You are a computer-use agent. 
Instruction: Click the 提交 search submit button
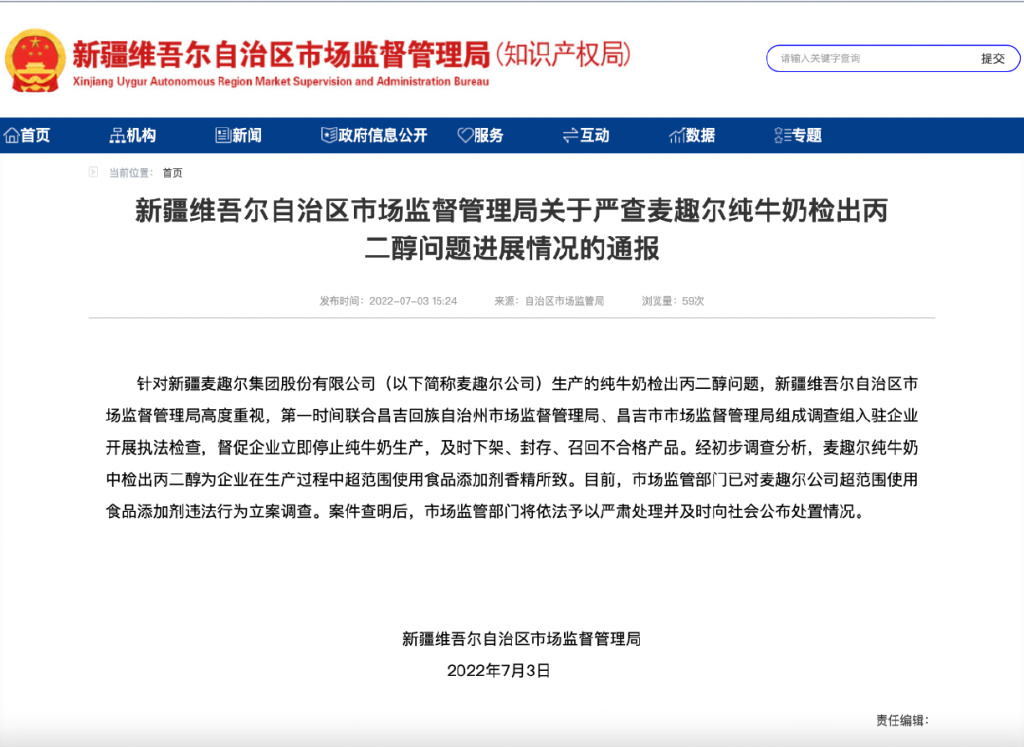click(993, 58)
